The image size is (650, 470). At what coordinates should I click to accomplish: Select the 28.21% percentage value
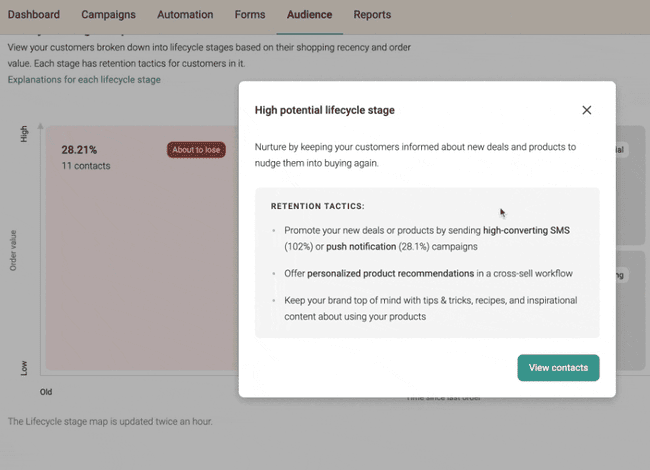[x=79, y=150]
